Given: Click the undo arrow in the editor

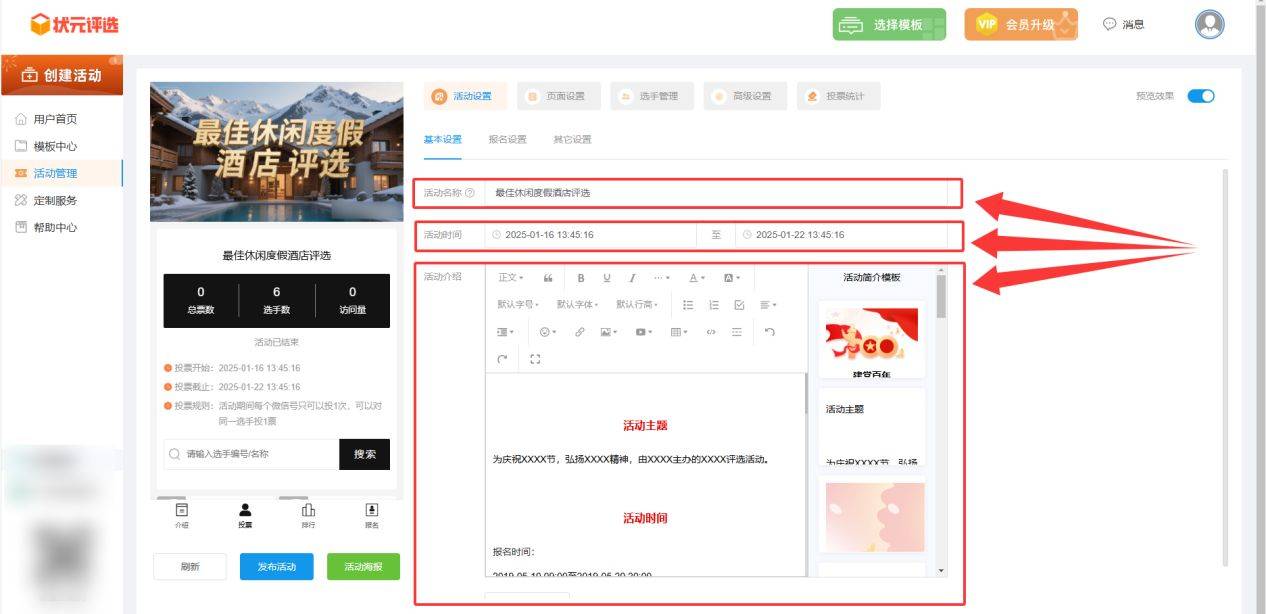Looking at the screenshot, I should click(769, 332).
